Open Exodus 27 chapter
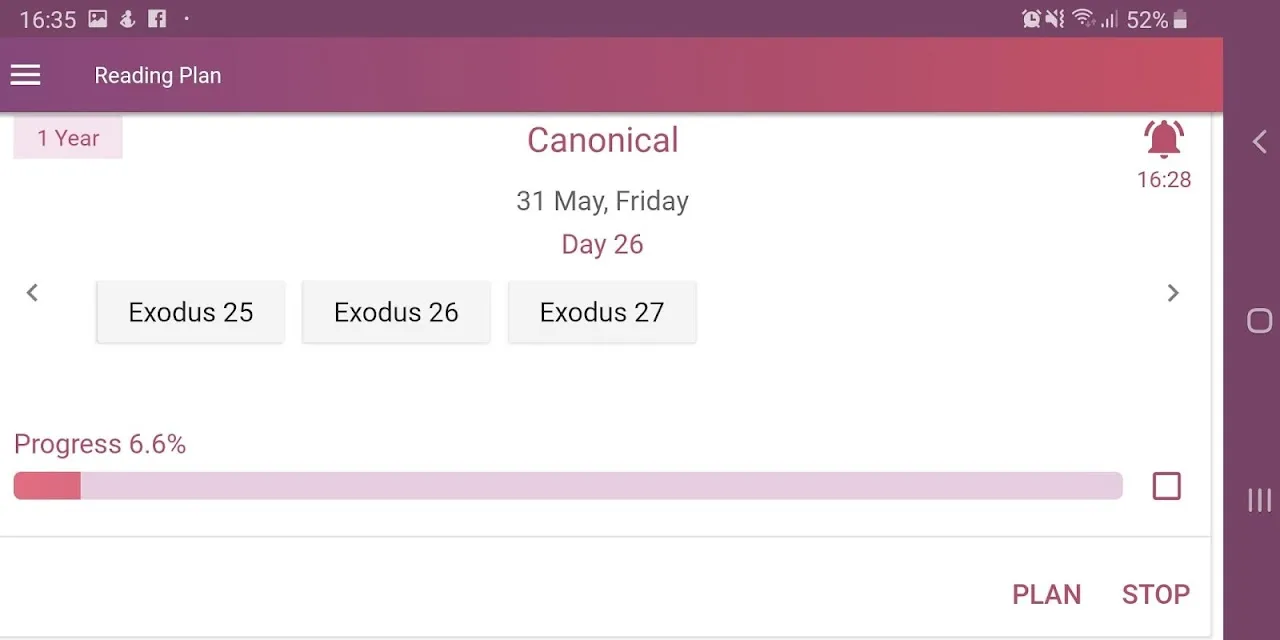Screen dimensions: 1280x640 pos(602,312)
